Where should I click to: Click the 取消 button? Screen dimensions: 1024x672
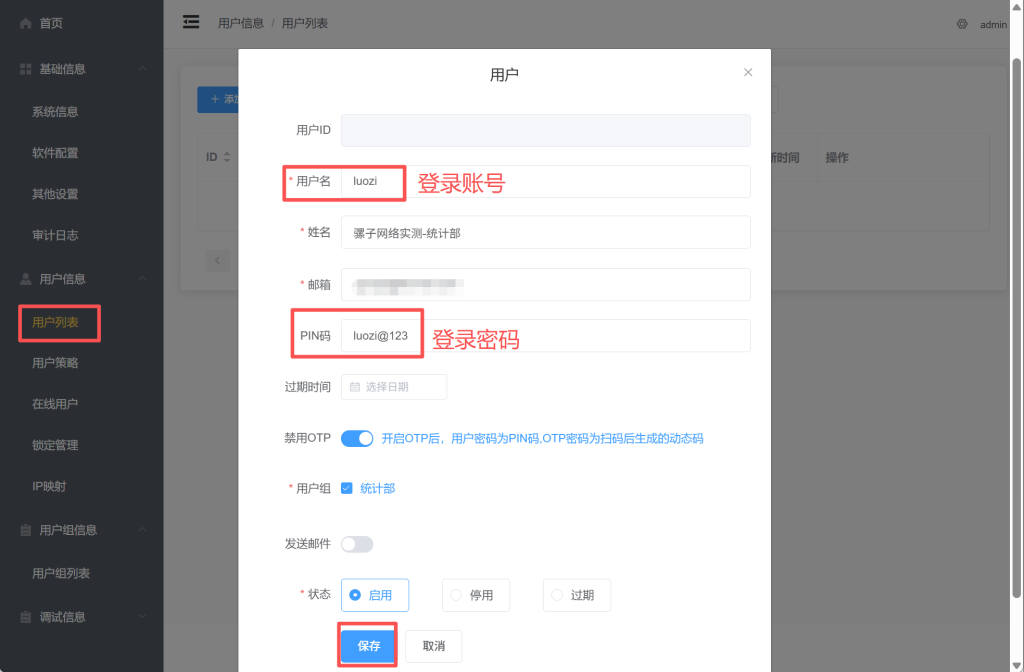tap(433, 646)
